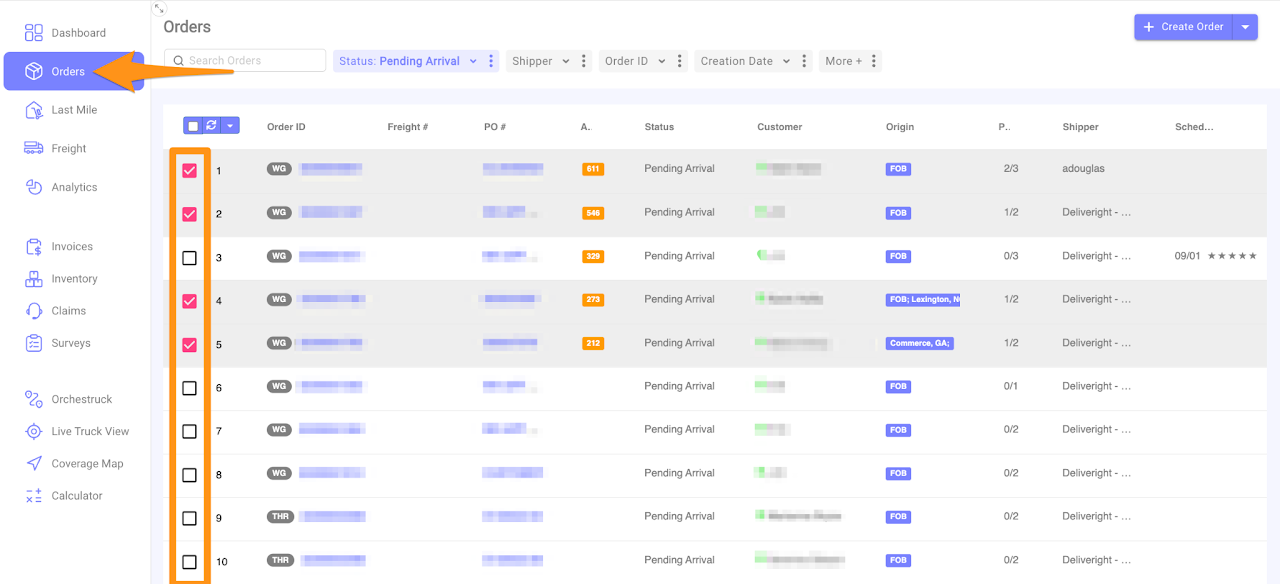Uncheck the checkbox for row 1

click(x=189, y=171)
